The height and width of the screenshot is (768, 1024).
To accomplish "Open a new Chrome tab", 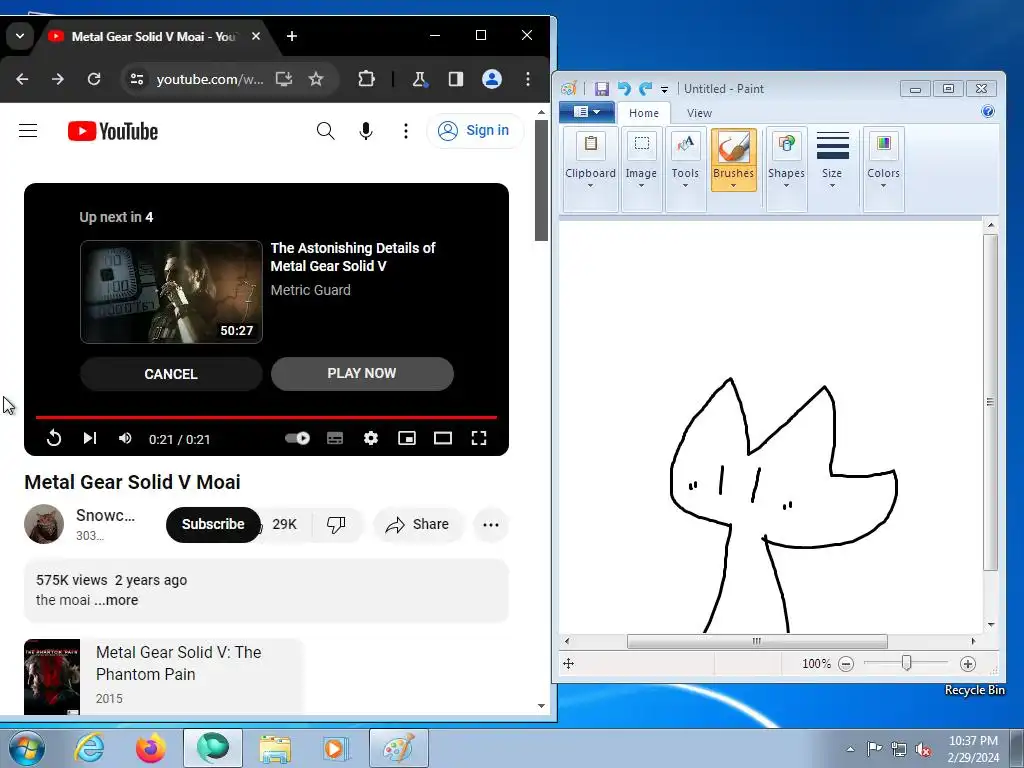I will (292, 36).
